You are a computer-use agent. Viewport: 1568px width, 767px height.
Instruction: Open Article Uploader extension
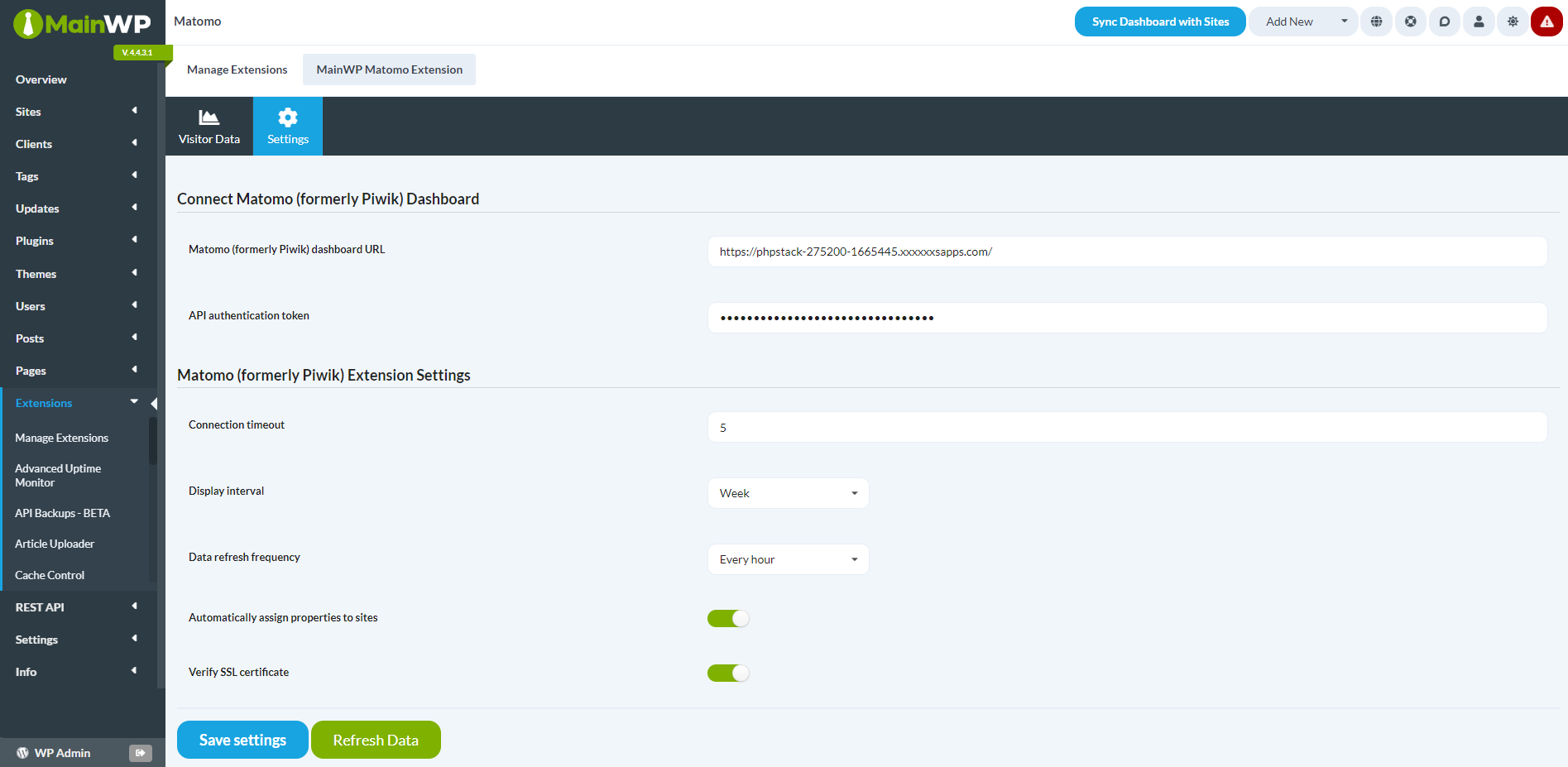click(55, 544)
